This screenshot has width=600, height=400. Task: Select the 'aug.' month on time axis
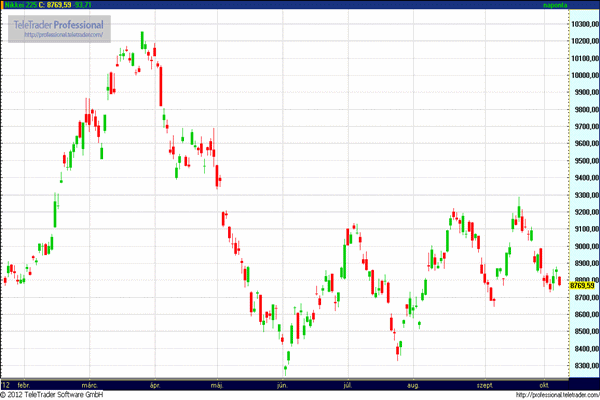click(413, 383)
